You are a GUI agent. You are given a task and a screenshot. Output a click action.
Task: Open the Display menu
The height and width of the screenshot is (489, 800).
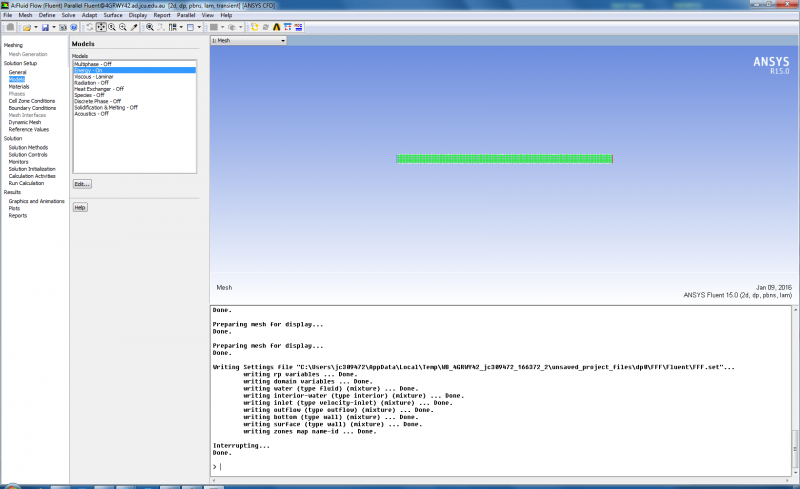(138, 15)
